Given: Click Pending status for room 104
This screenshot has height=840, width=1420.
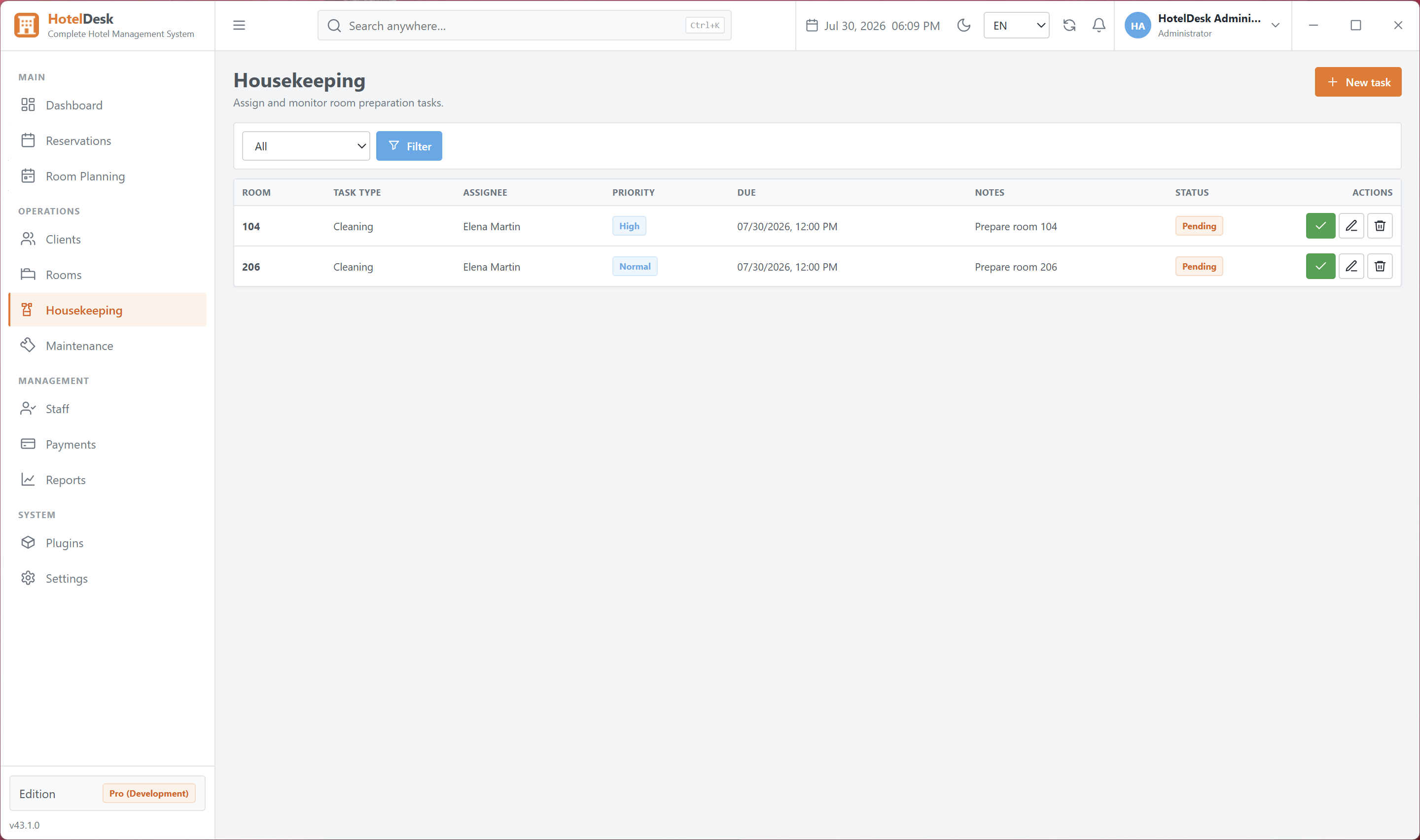Looking at the screenshot, I should pyautogui.click(x=1199, y=226).
